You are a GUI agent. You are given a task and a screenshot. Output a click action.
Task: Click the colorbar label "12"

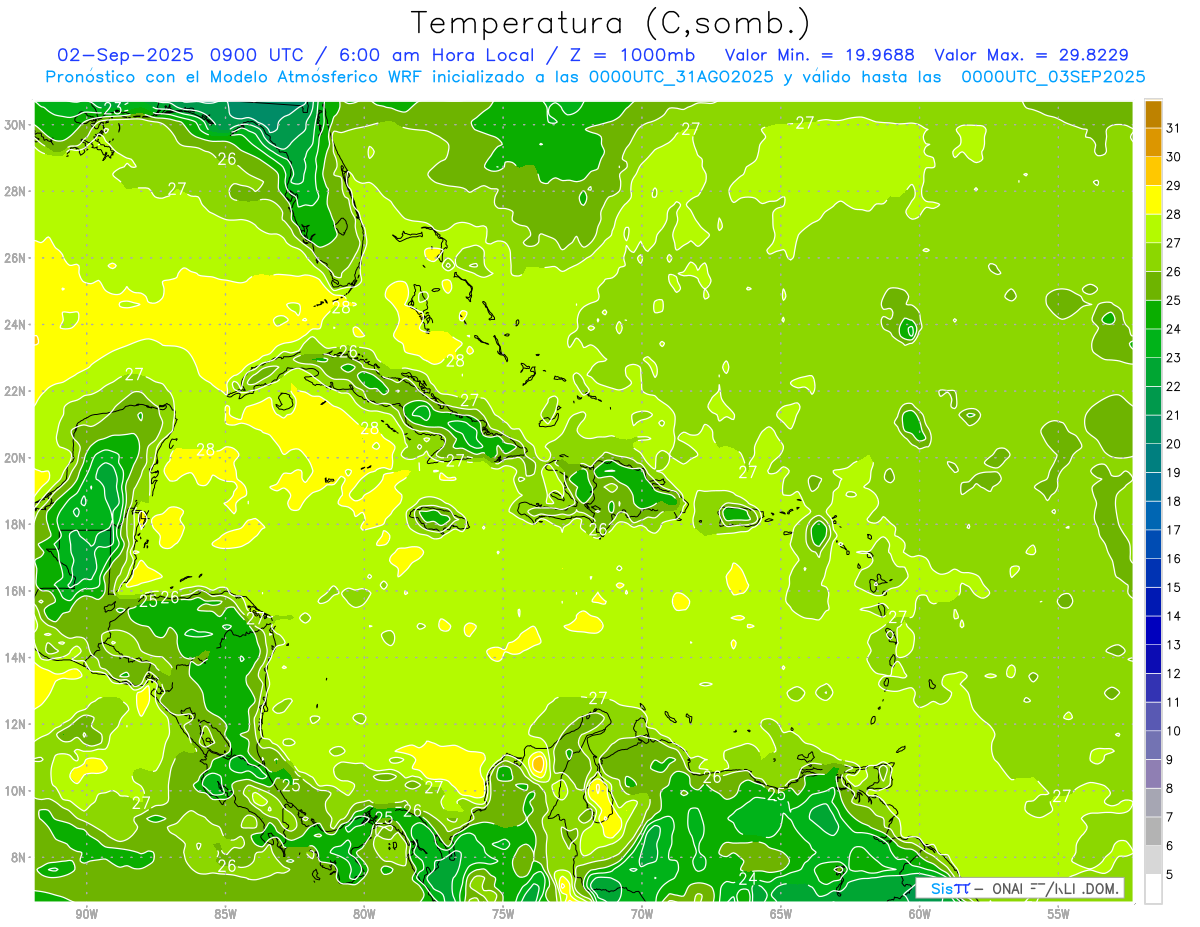[x=1174, y=674]
